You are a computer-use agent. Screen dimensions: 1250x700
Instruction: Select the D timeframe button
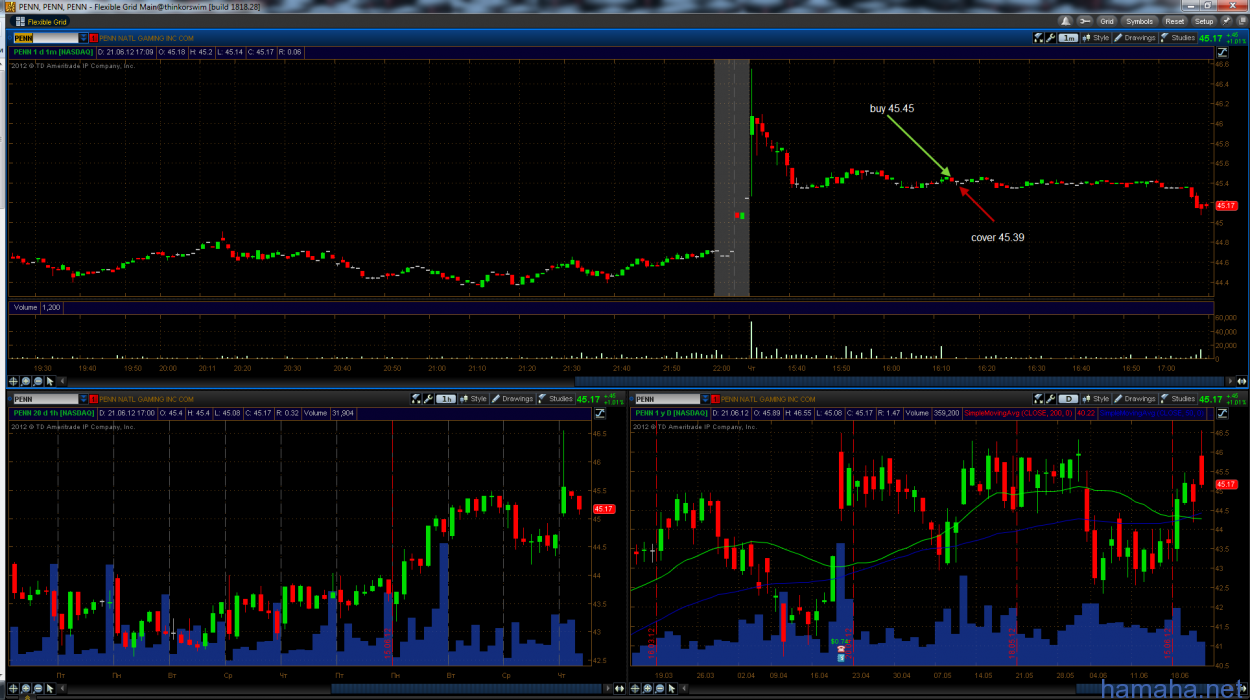[x=1068, y=398]
